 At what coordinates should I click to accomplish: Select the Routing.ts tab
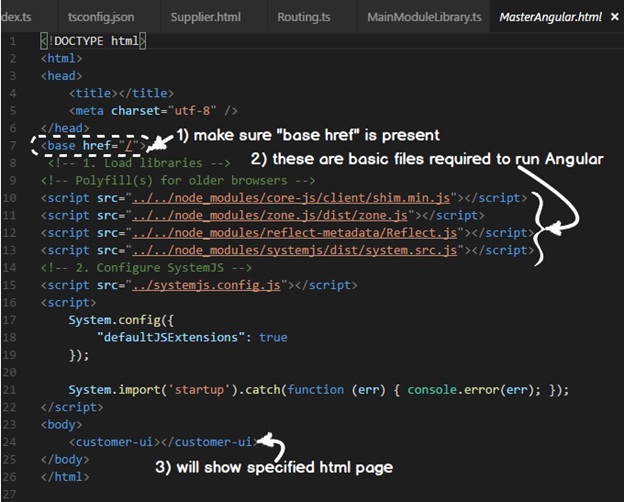coord(304,18)
